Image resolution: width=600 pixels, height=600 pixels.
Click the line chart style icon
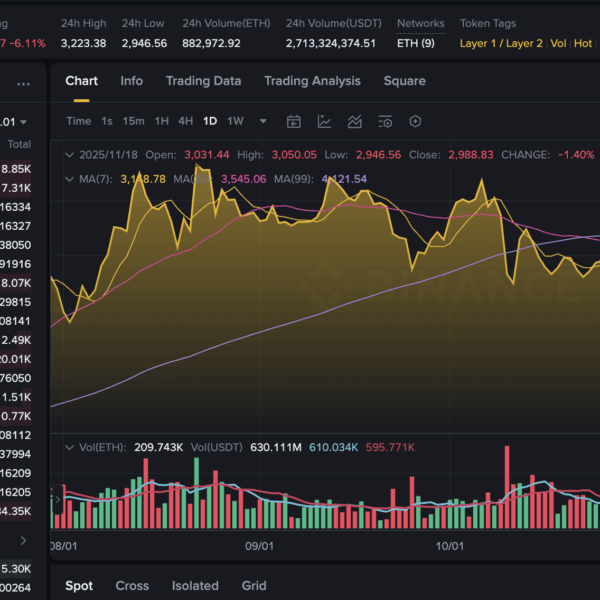(324, 121)
